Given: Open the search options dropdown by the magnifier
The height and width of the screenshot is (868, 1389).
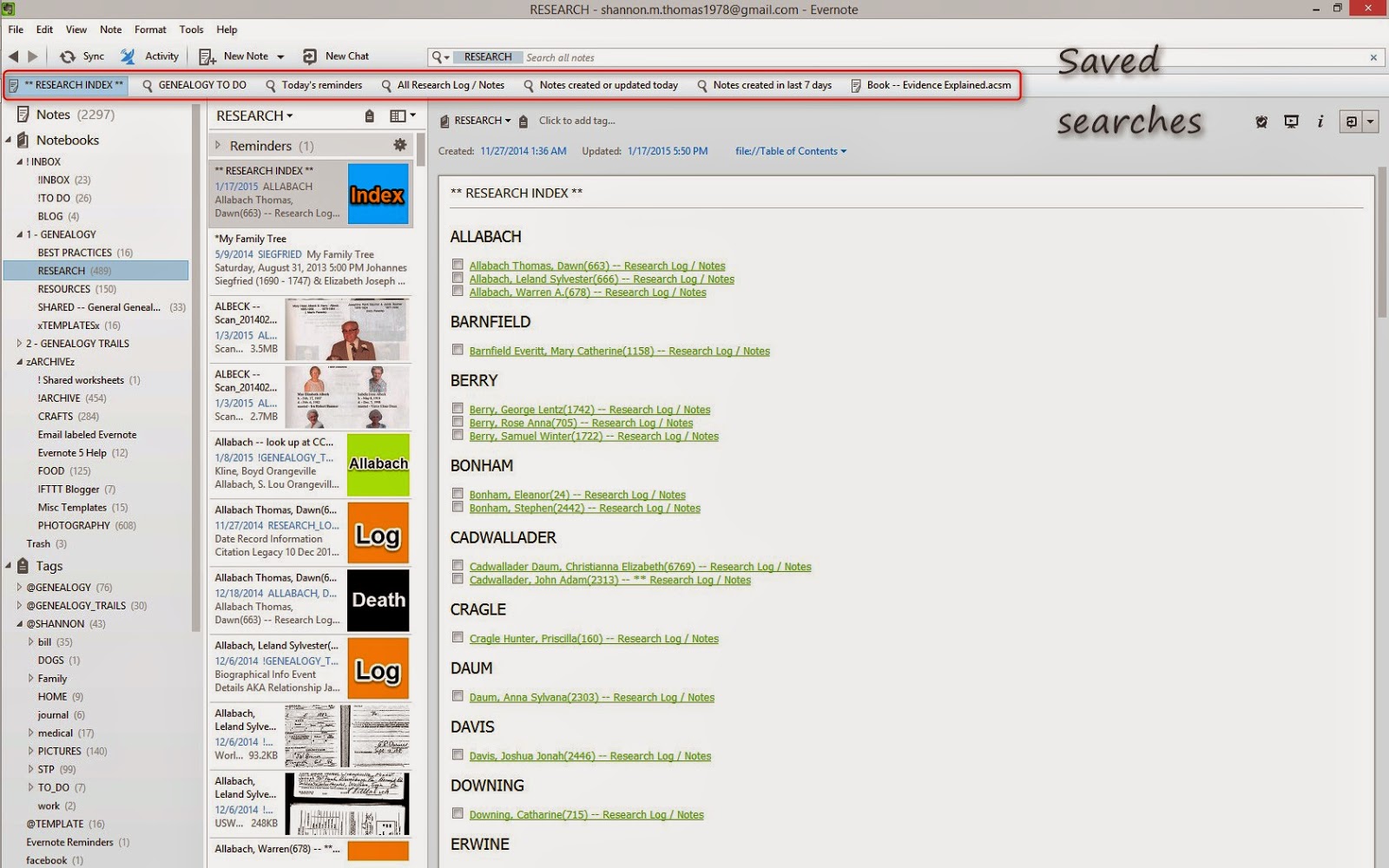Looking at the screenshot, I should tap(441, 57).
